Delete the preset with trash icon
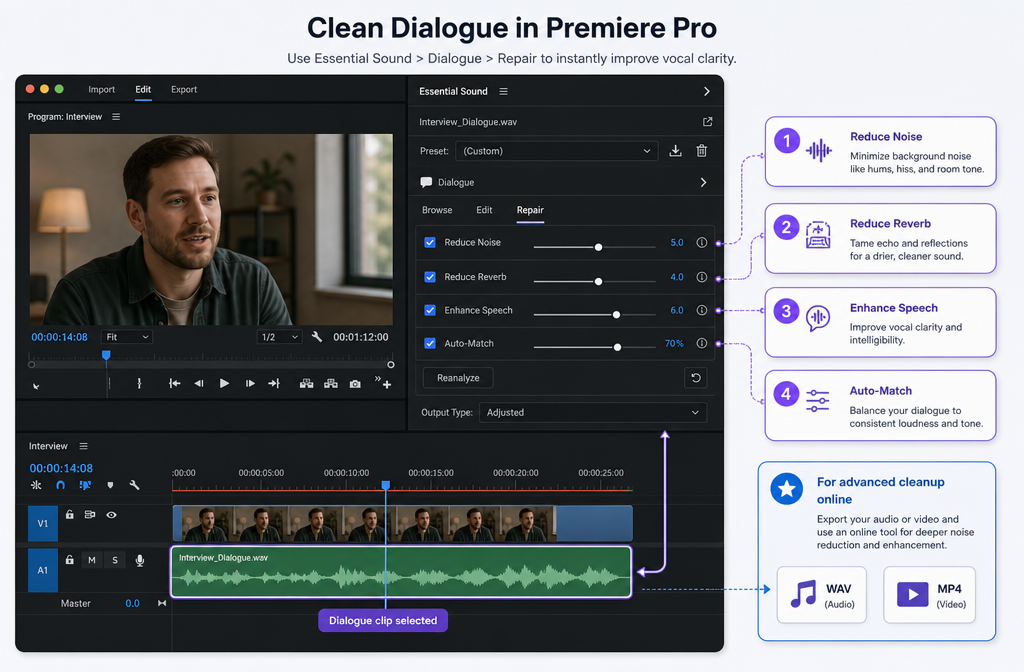 tap(701, 151)
